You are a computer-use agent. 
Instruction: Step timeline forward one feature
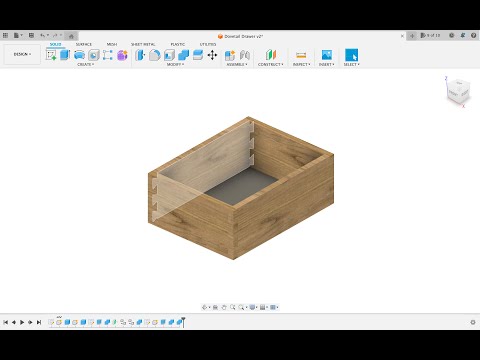coord(30,322)
